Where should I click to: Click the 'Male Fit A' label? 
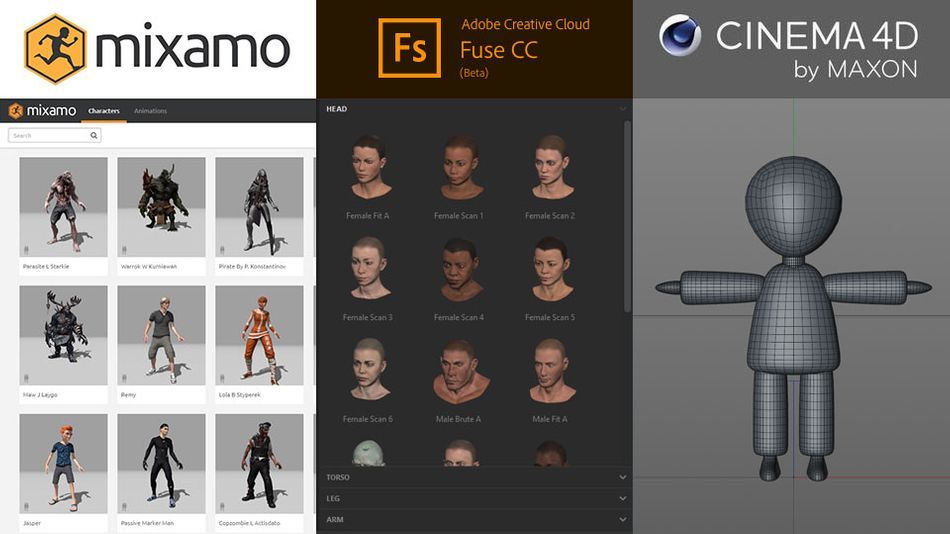tap(550, 419)
